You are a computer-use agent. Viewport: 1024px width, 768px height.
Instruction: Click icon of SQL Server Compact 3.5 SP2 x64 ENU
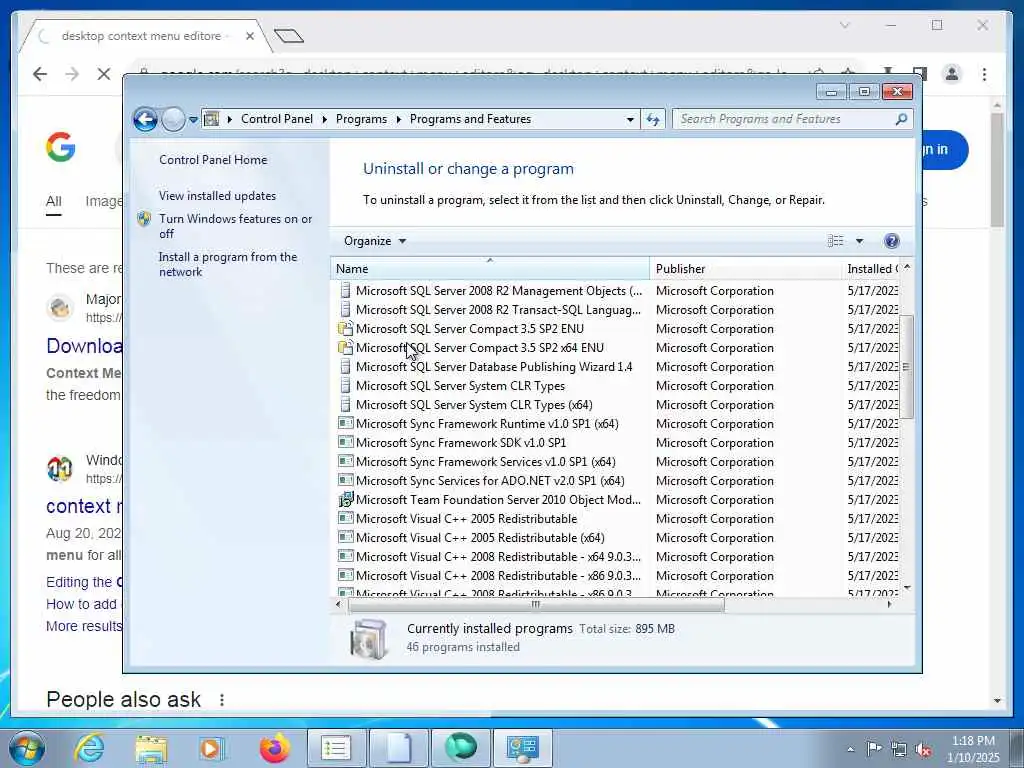coord(345,347)
